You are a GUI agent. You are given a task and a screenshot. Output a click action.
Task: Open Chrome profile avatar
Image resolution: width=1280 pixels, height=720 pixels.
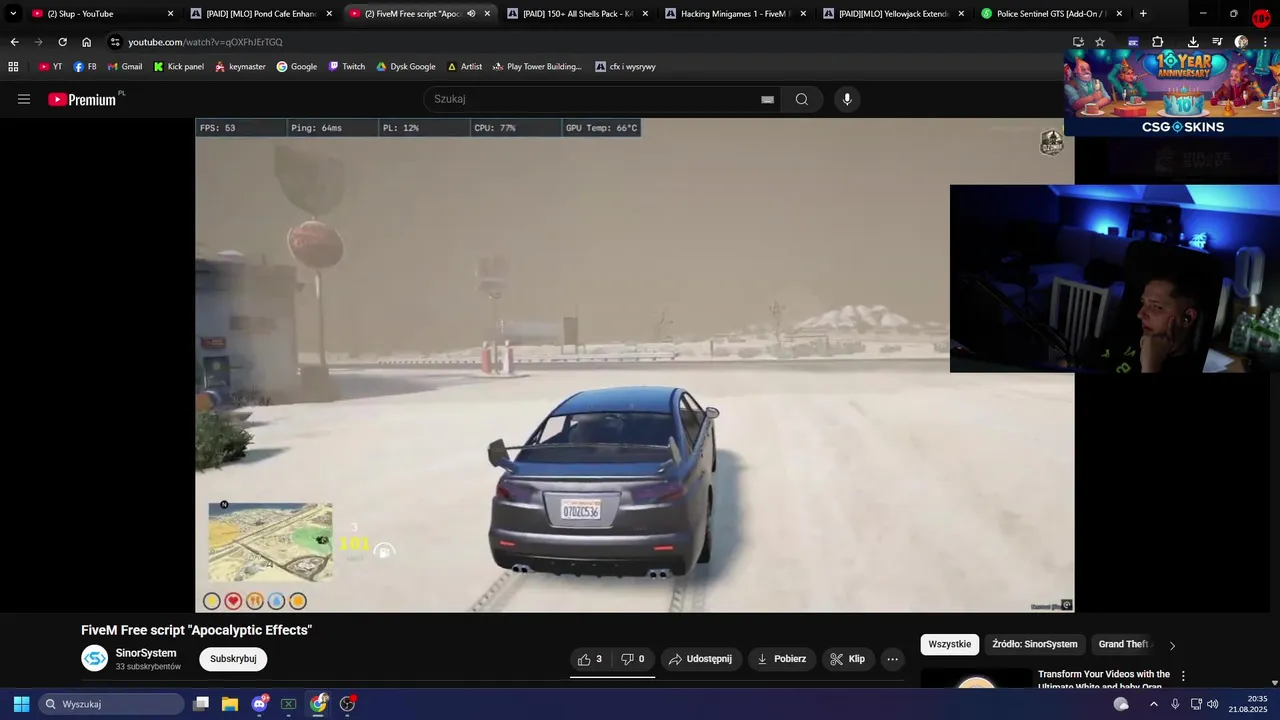(1241, 42)
